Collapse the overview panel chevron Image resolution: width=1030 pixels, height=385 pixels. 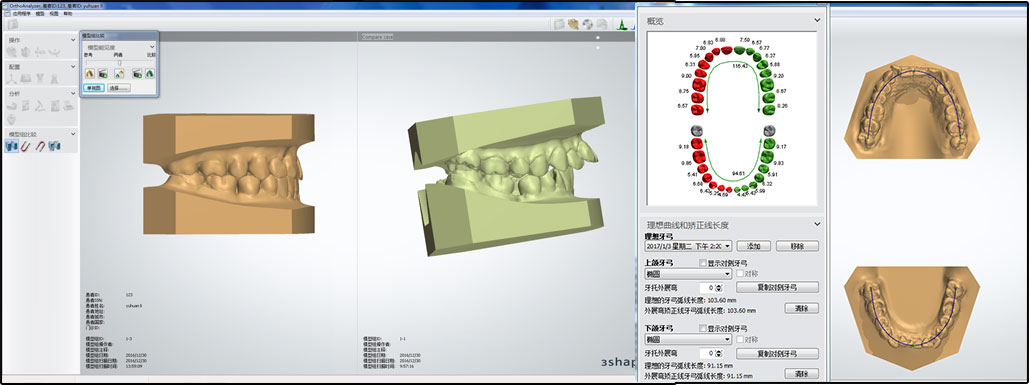point(817,20)
